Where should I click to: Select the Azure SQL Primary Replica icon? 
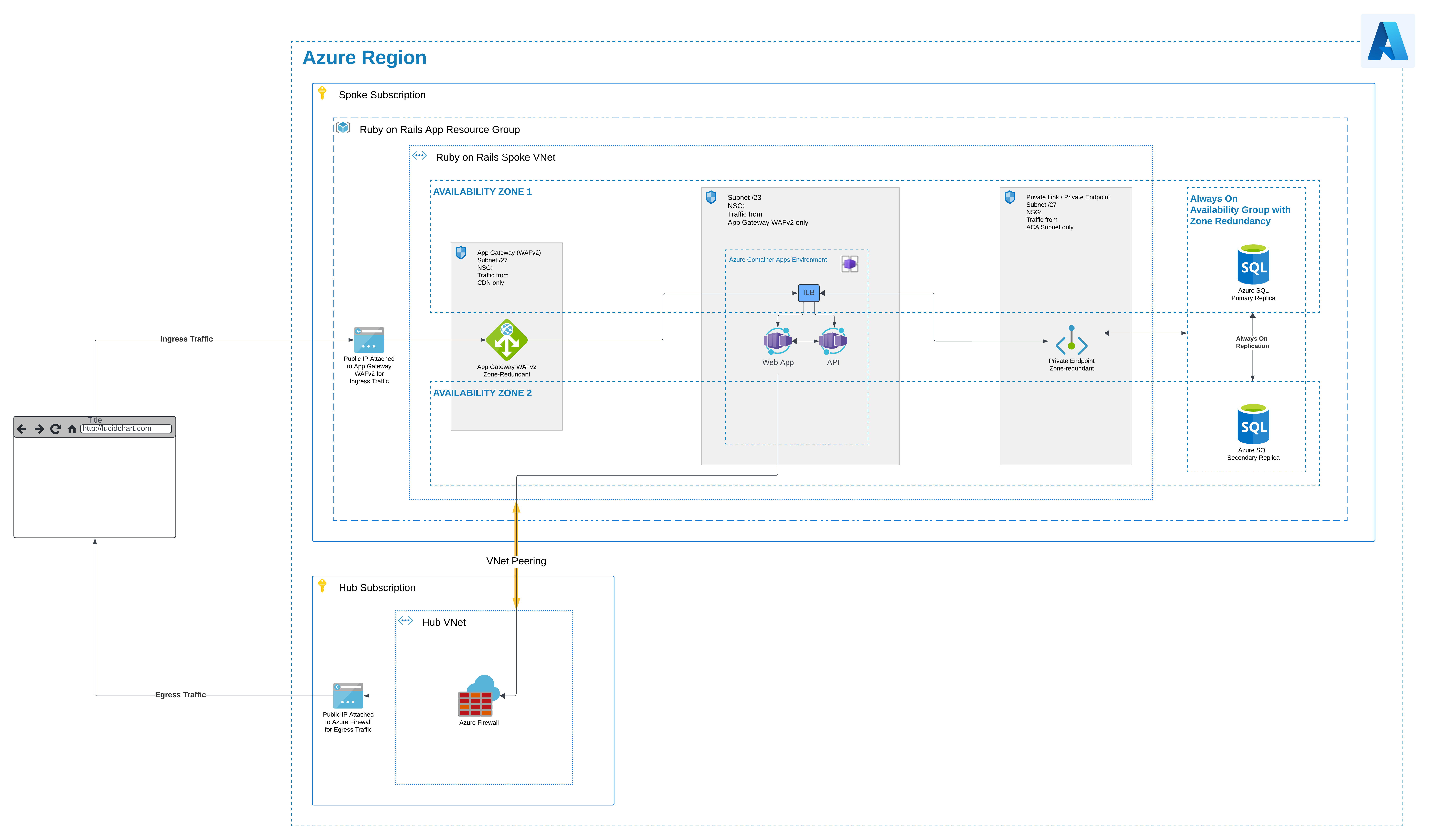pos(1253,264)
